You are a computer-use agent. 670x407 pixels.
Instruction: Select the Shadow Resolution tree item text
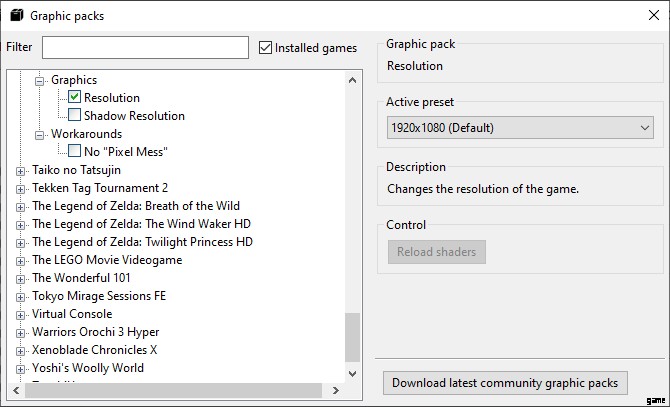click(134, 116)
